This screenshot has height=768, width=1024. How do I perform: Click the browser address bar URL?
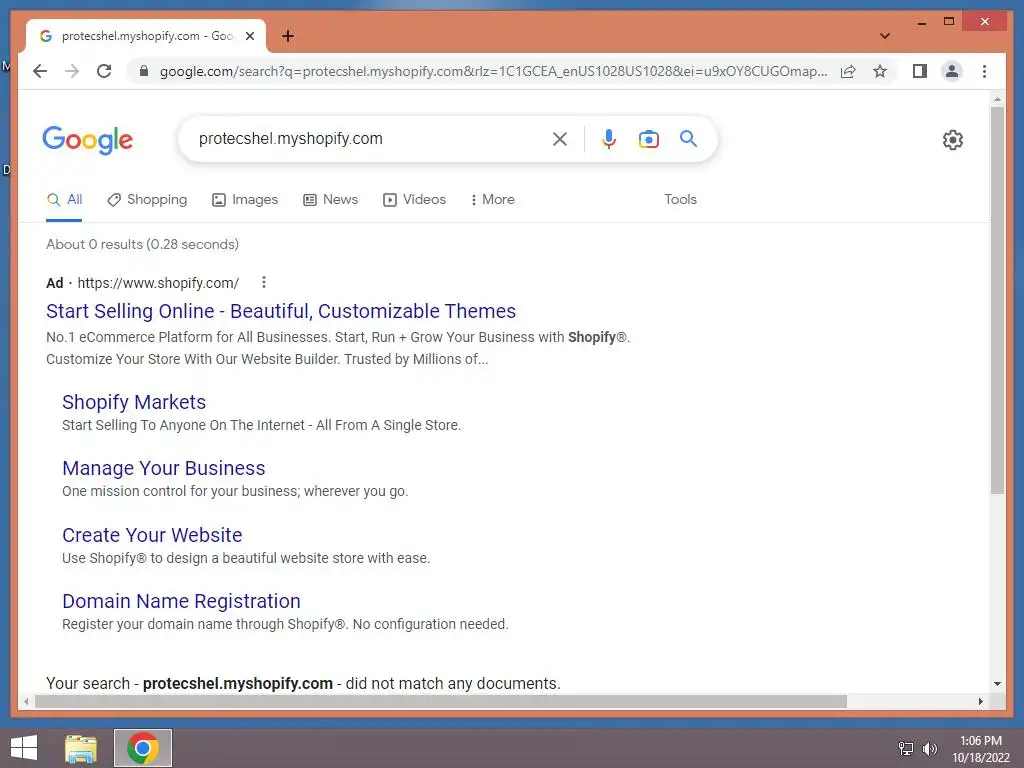[x=493, y=71]
